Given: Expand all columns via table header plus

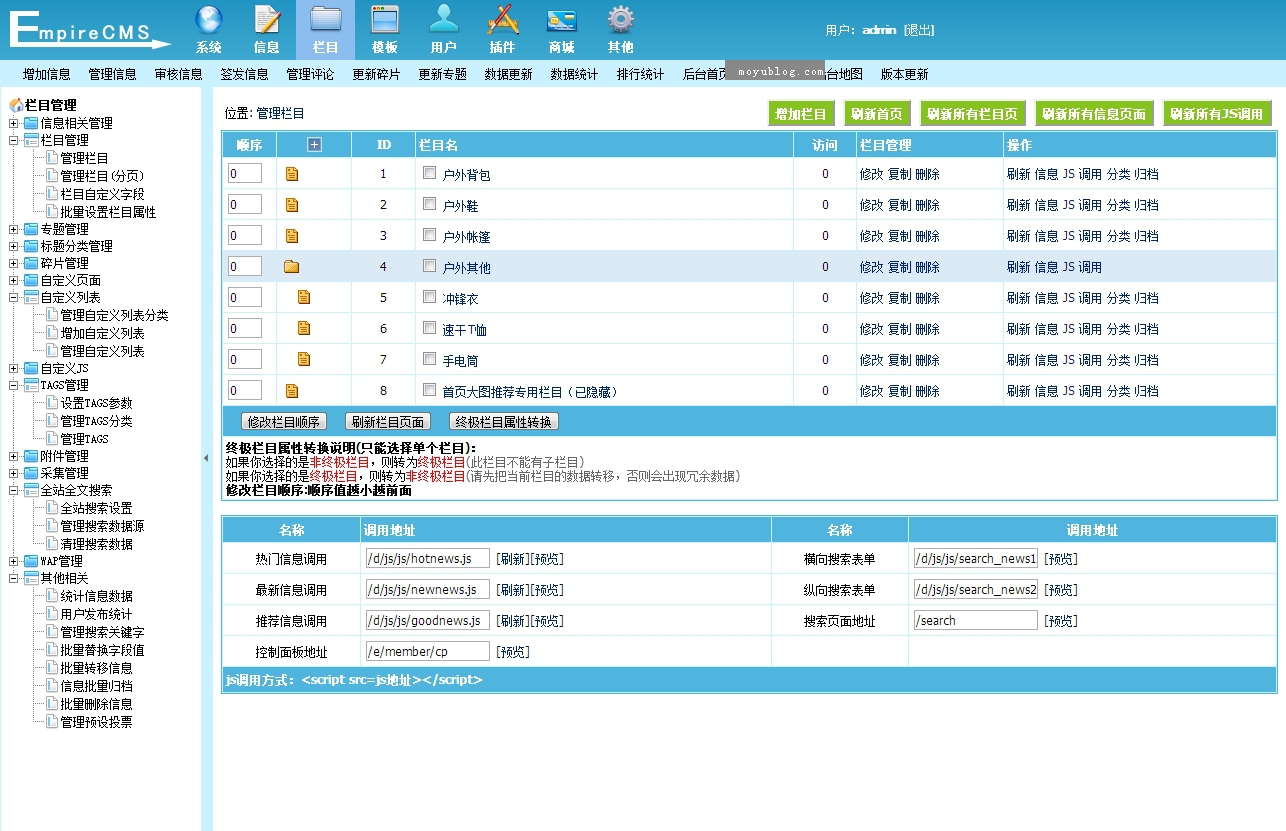Looking at the screenshot, I should pos(314,145).
